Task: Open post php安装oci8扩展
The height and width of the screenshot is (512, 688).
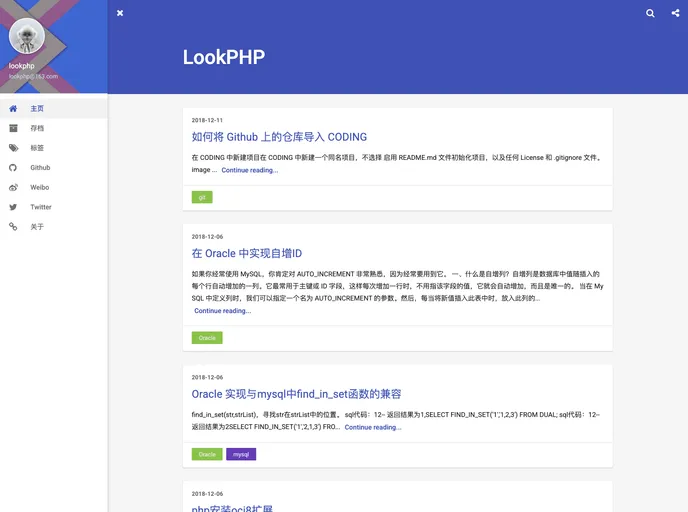Action: coord(232,508)
